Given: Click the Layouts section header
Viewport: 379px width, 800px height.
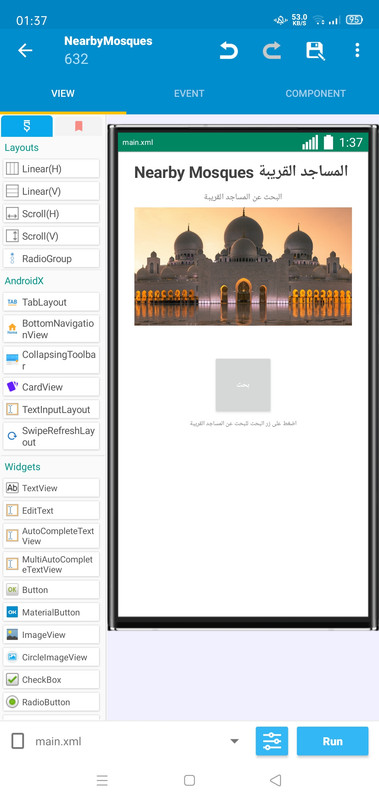Looking at the screenshot, I should click(21, 147).
